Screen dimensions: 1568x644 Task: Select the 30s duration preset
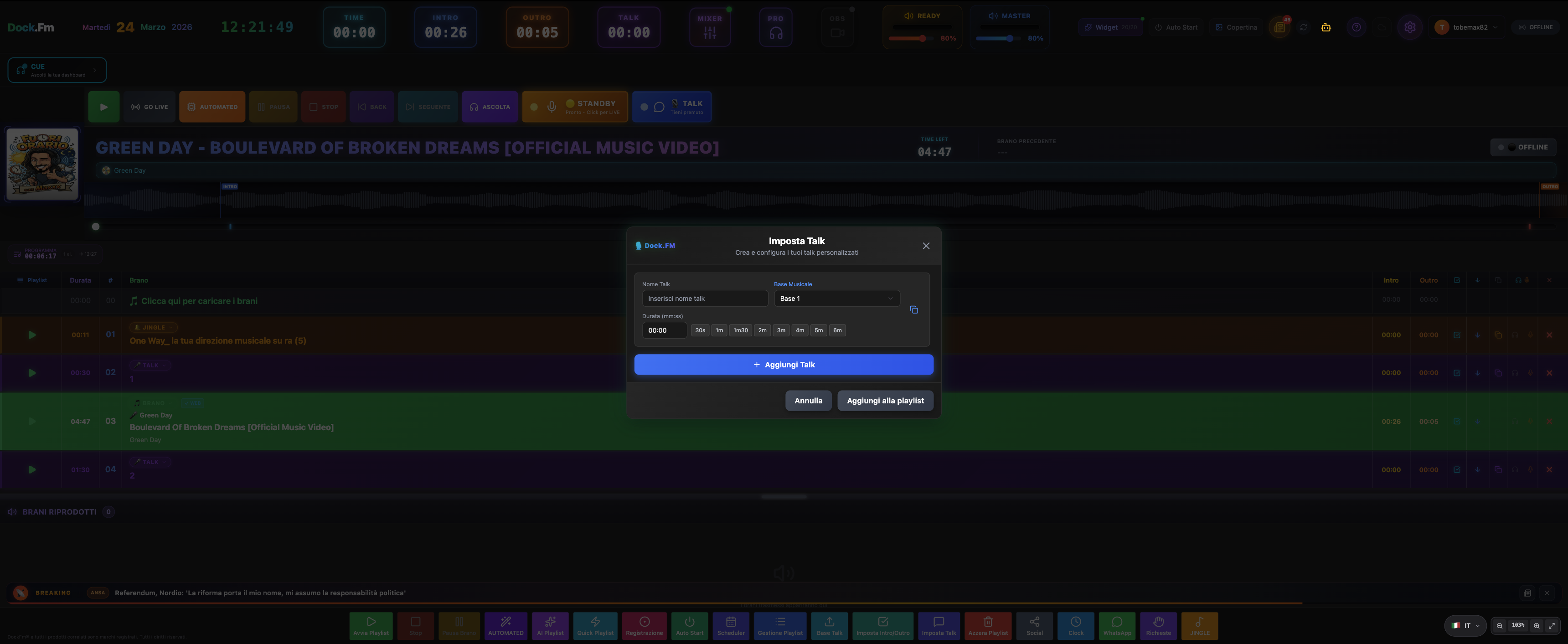click(x=700, y=330)
